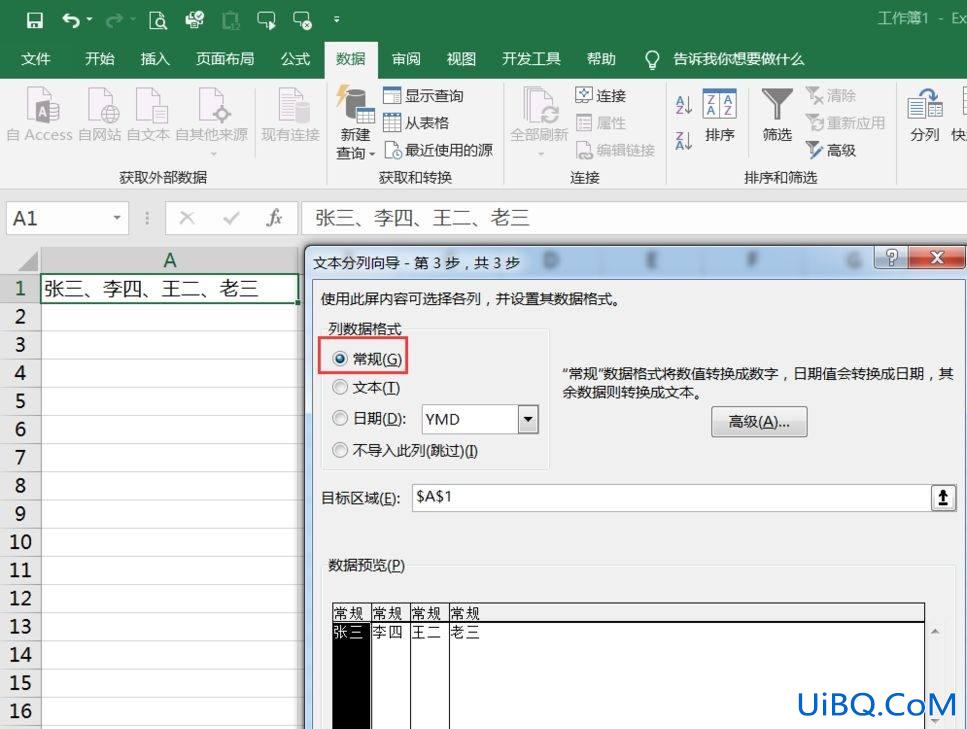Switch to the 开始 ribbon tab
This screenshot has height=729, width=967.
click(x=99, y=59)
